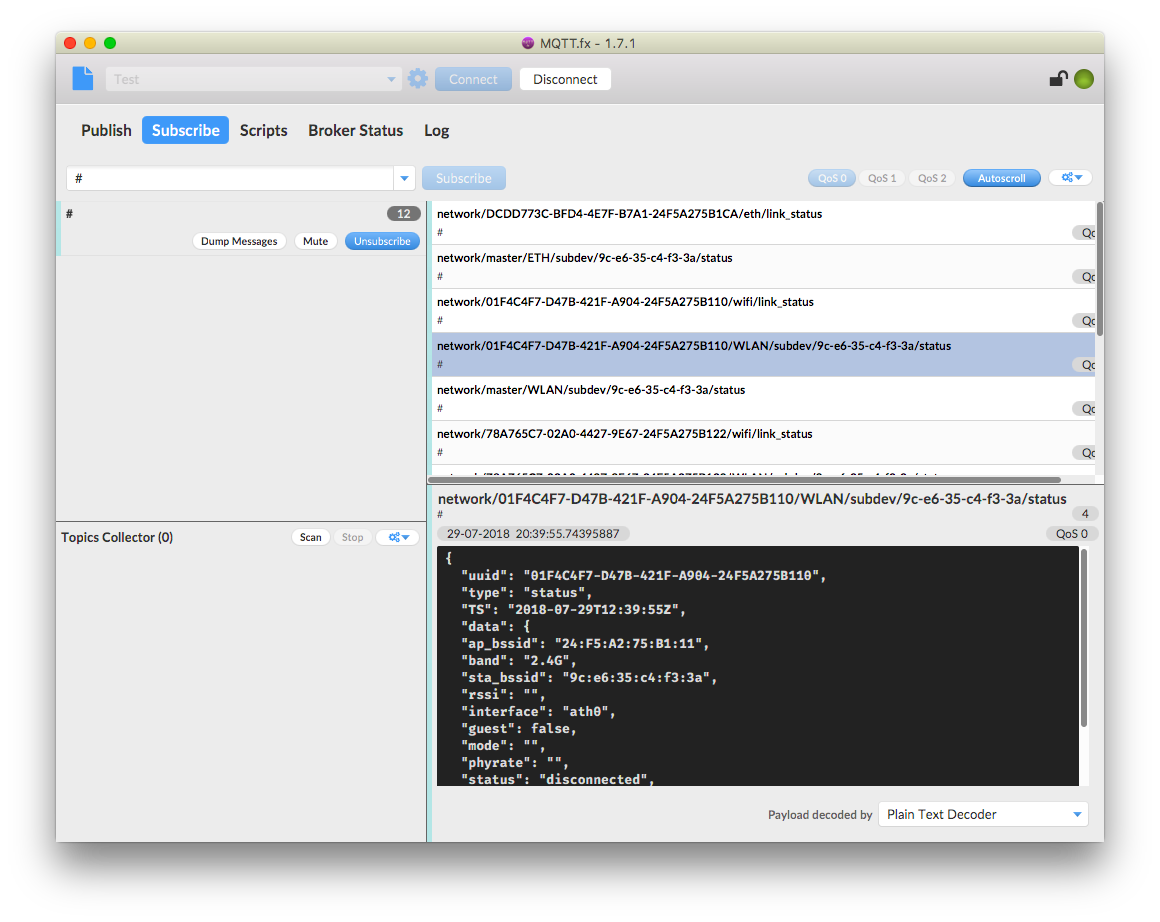1160x922 pixels.
Task: Click the message number 4 badge
Action: pos(1085,514)
